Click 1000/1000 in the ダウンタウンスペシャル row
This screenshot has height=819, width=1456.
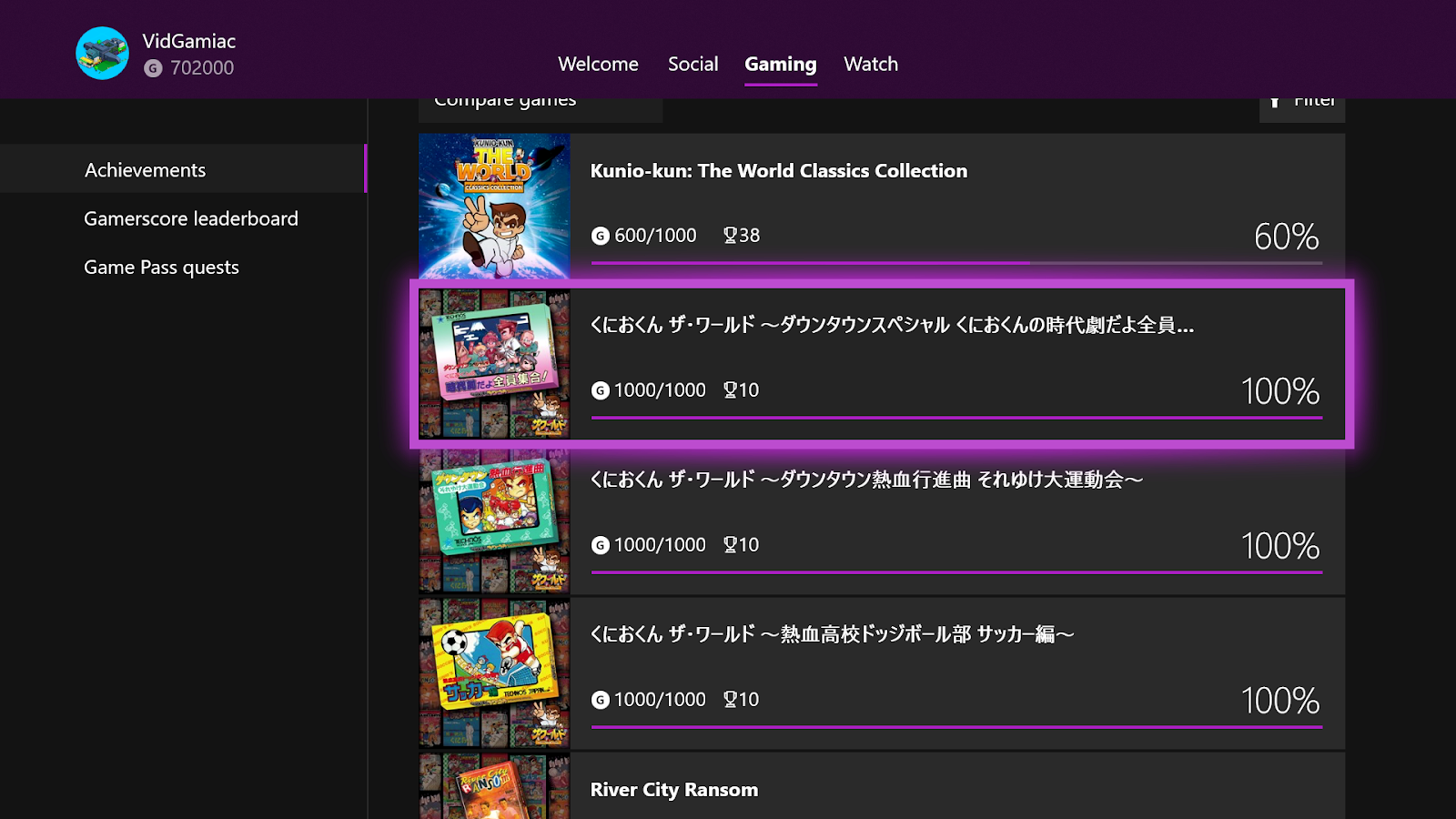pos(660,390)
